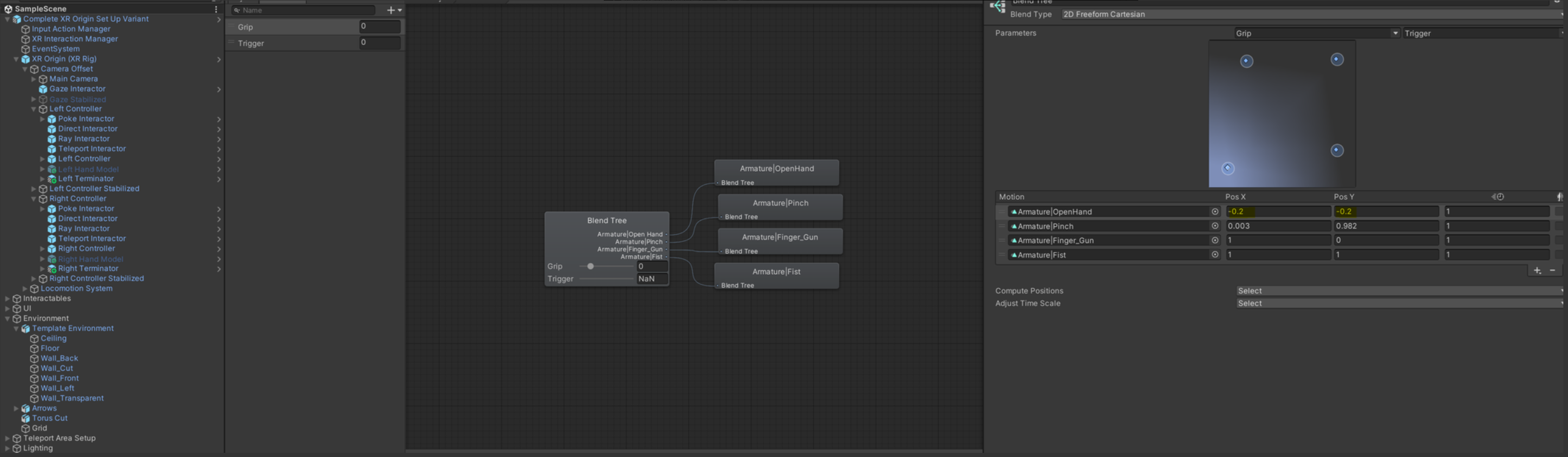Open the SampleScene kebab options menu
Image resolution: width=1568 pixels, height=457 pixels.
(216, 9)
